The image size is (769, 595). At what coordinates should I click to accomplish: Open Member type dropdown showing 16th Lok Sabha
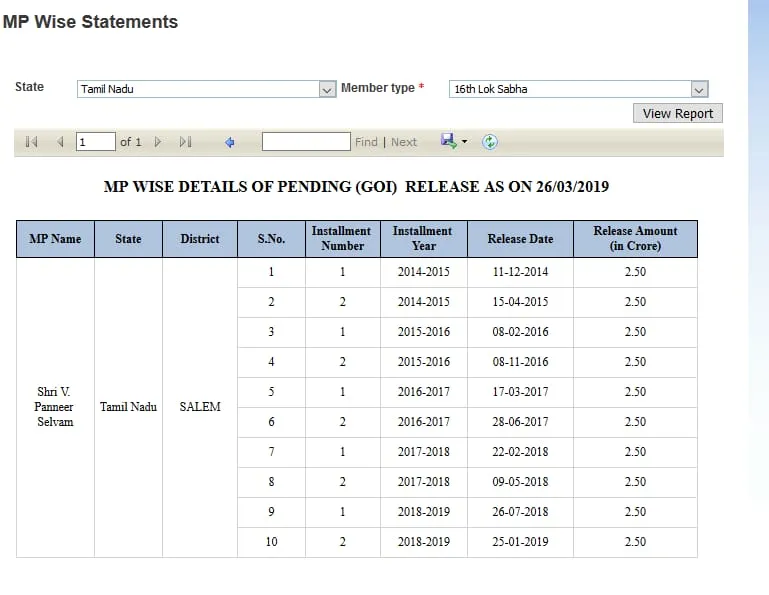[579, 89]
